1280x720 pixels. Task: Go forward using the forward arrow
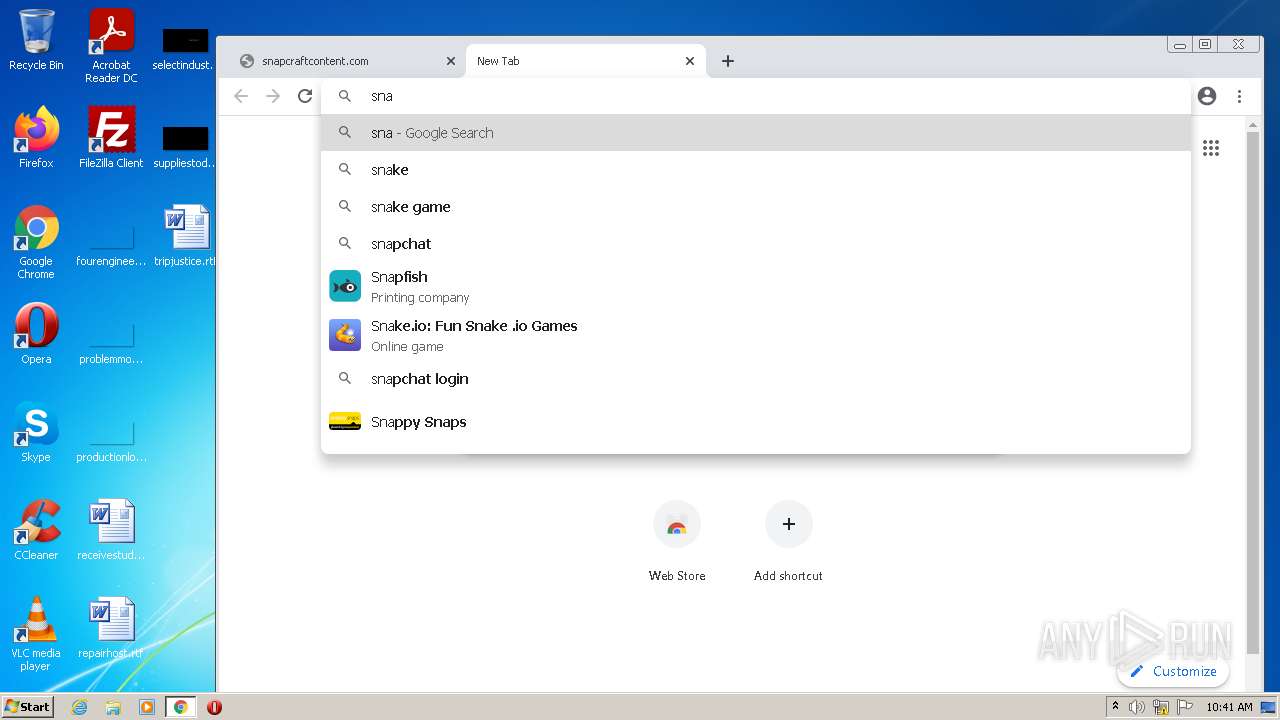point(273,96)
